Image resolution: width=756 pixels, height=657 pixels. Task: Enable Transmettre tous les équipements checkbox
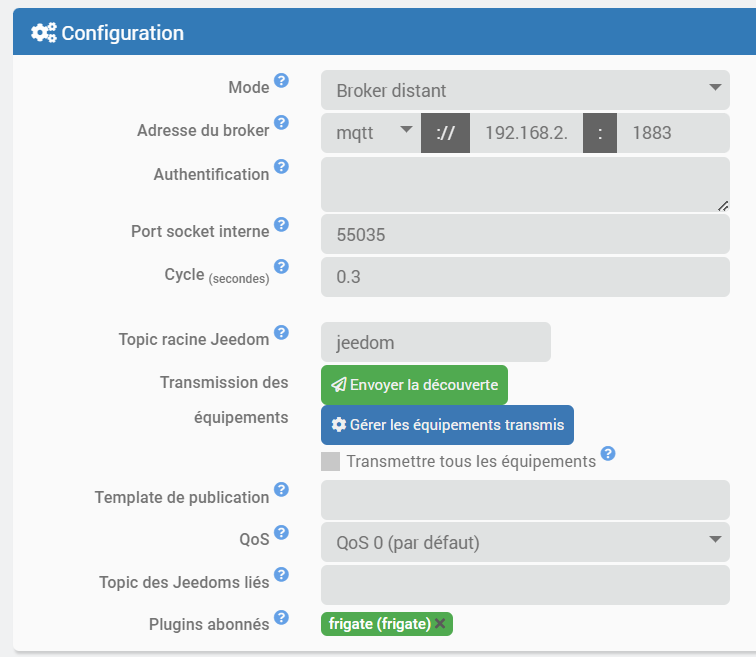click(x=330, y=461)
